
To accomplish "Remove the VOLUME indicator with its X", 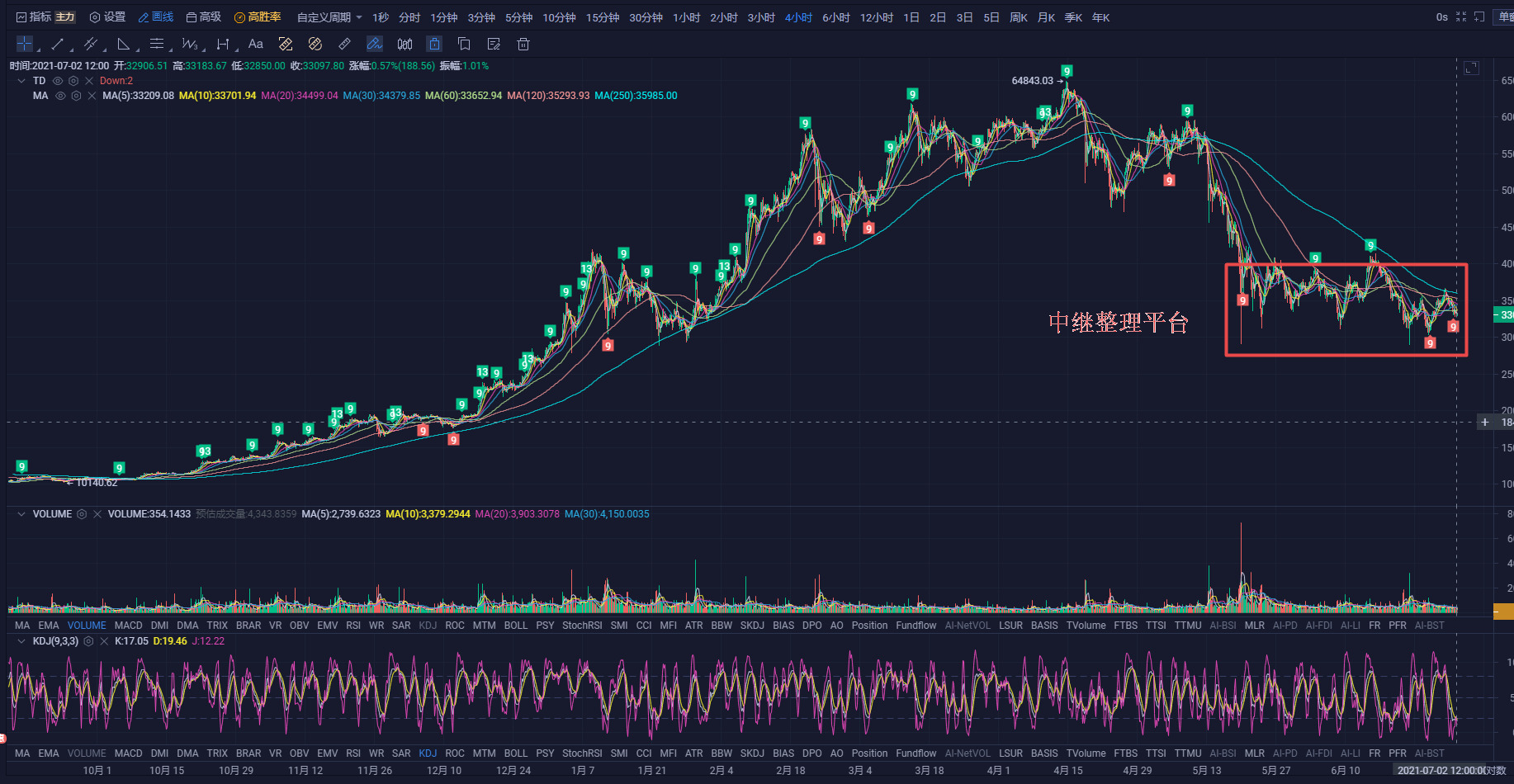I will point(97,514).
